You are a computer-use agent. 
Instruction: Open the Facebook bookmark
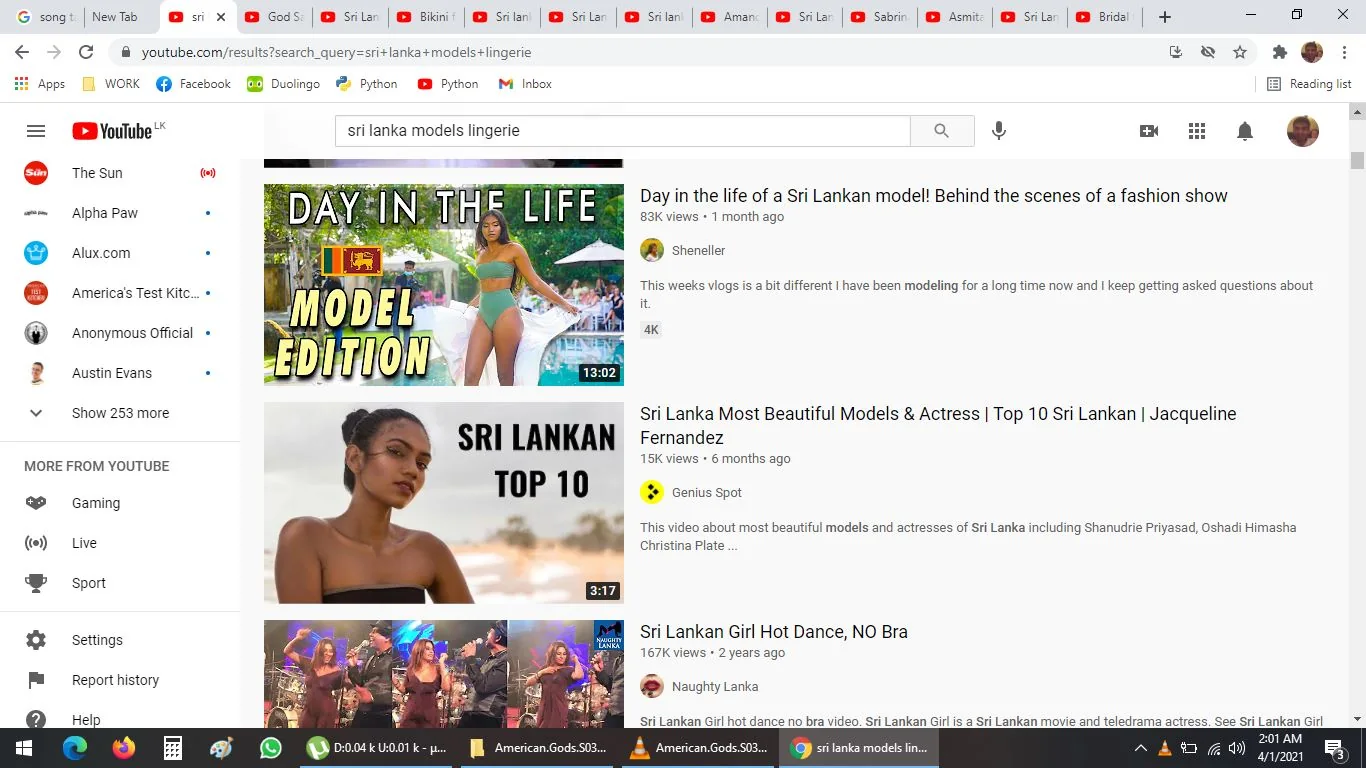(193, 84)
